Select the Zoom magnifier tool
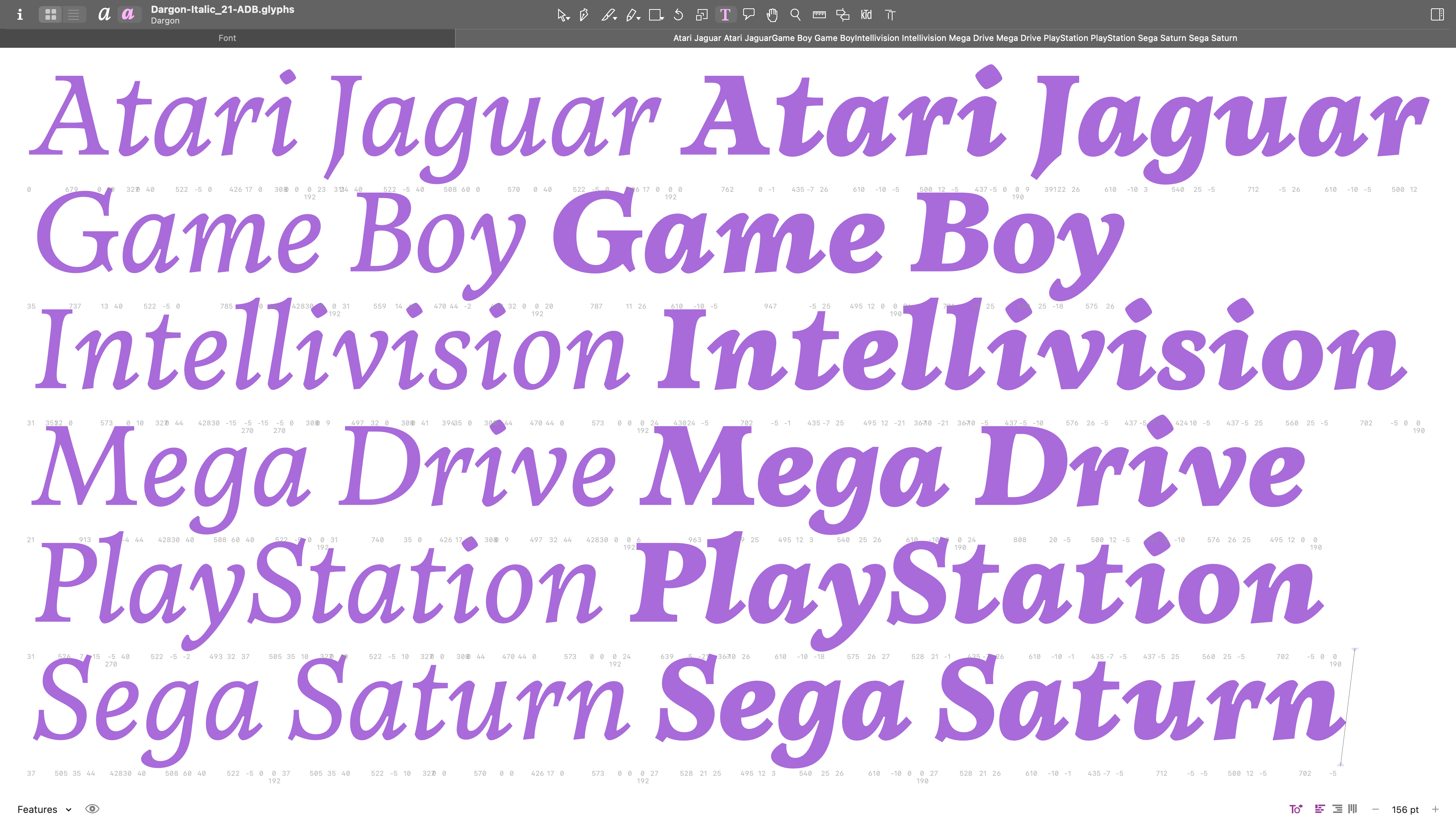This screenshot has width=1456, height=819. click(x=795, y=15)
